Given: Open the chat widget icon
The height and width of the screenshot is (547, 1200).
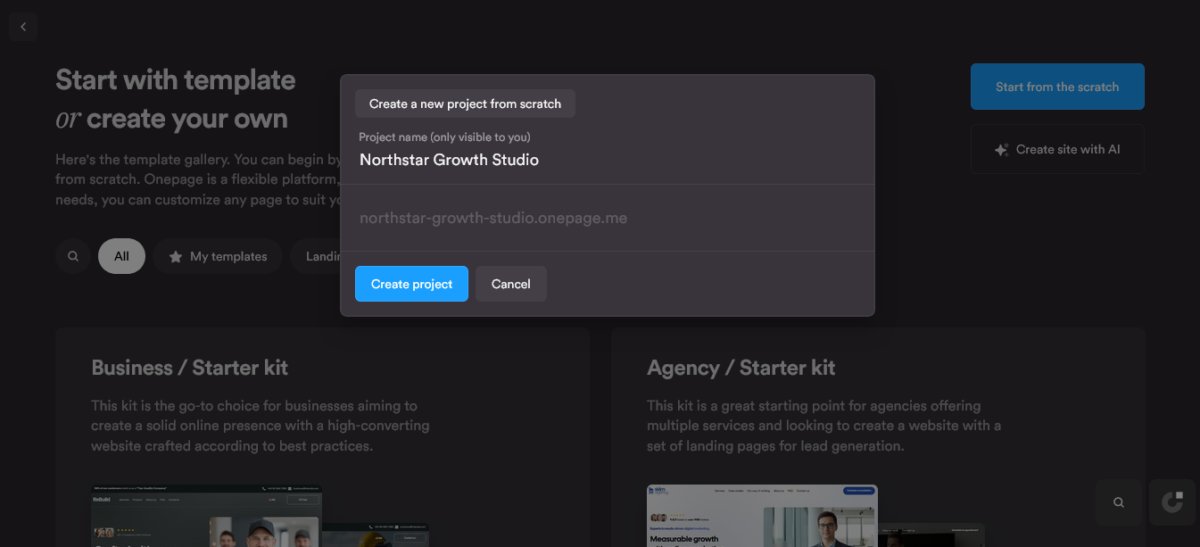Looking at the screenshot, I should tap(1172, 502).
